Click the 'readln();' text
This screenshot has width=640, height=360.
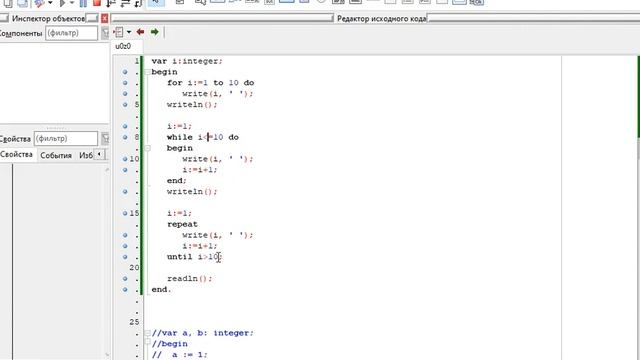click(x=190, y=278)
